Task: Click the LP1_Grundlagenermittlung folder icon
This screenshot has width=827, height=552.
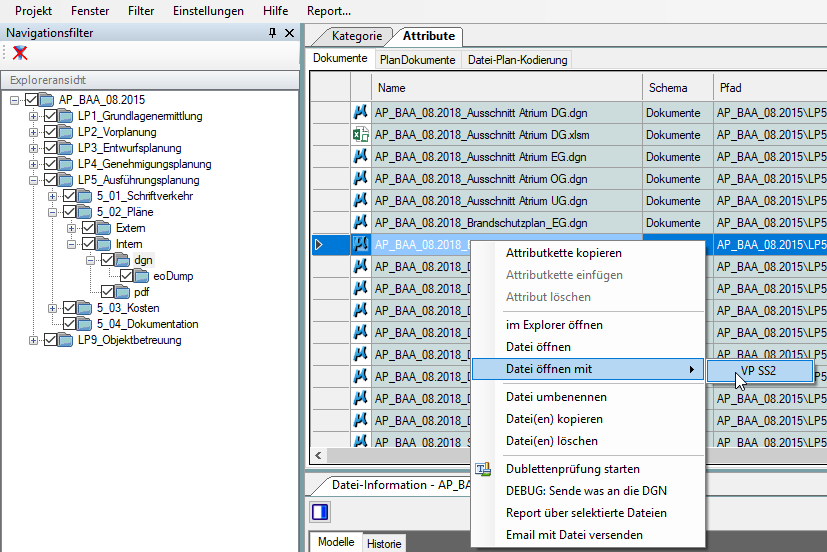Action: click(x=66, y=115)
